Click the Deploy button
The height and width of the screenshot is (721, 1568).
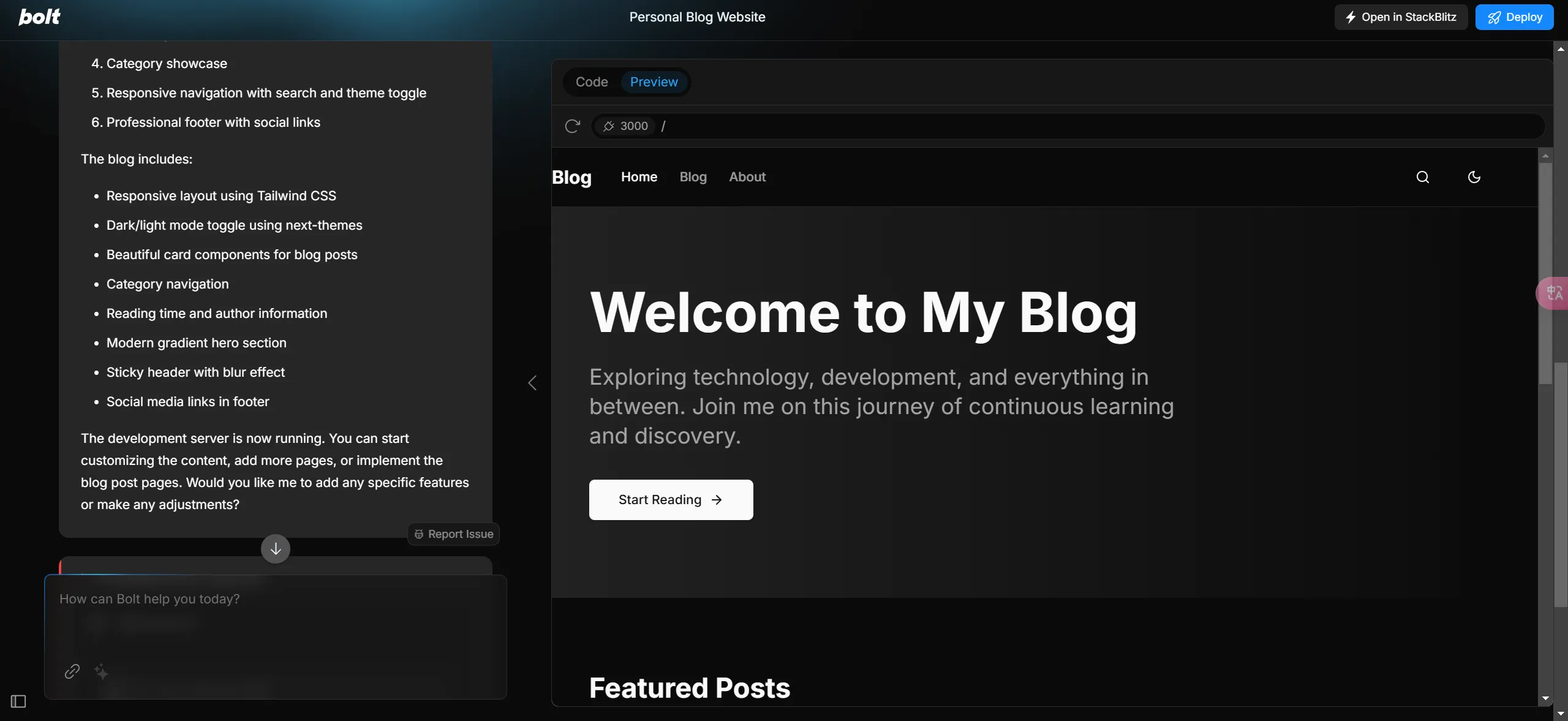(1513, 17)
